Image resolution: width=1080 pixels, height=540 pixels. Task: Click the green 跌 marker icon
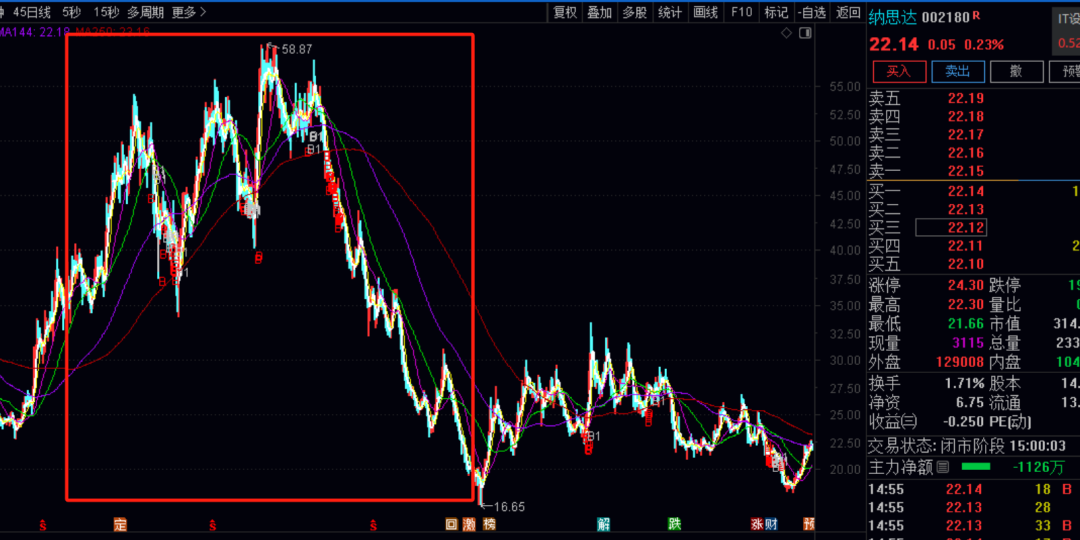[x=675, y=524]
